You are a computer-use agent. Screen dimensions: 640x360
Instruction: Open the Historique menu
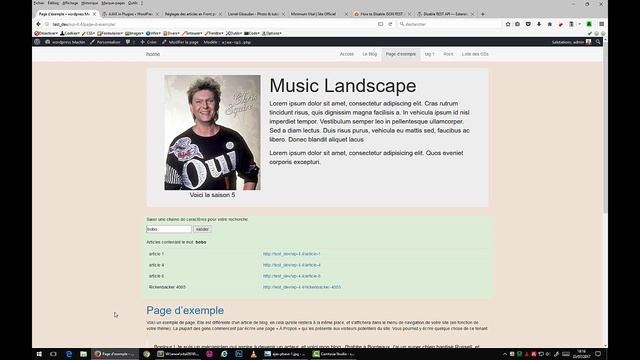click(x=89, y=3)
